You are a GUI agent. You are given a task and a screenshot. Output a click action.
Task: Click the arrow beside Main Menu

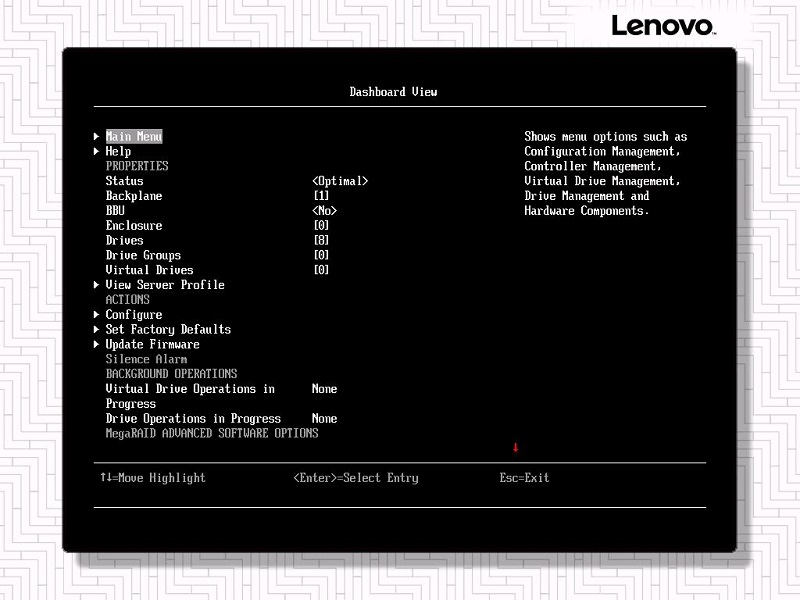[x=96, y=137]
